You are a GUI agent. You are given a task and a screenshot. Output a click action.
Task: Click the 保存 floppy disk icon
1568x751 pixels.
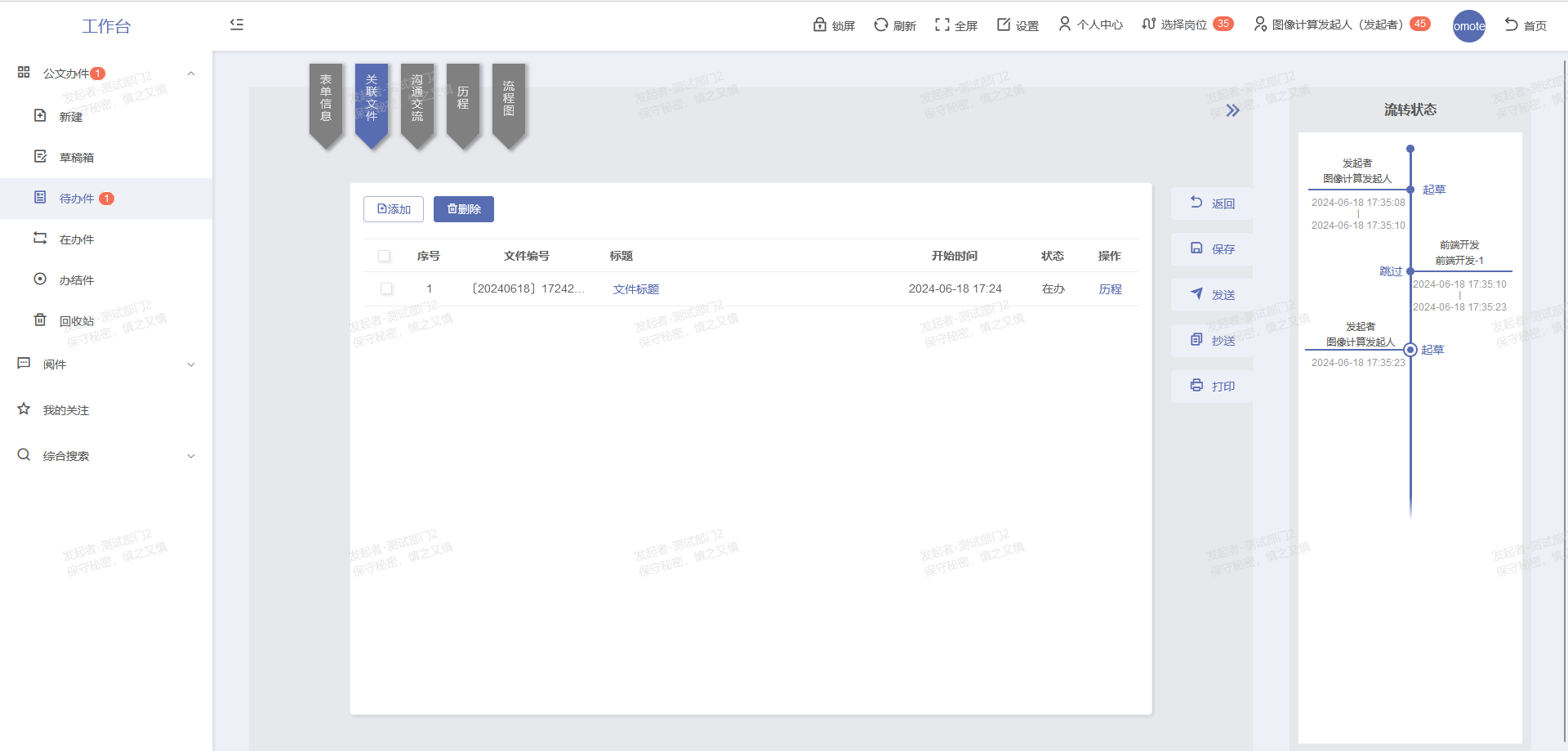click(x=1196, y=248)
